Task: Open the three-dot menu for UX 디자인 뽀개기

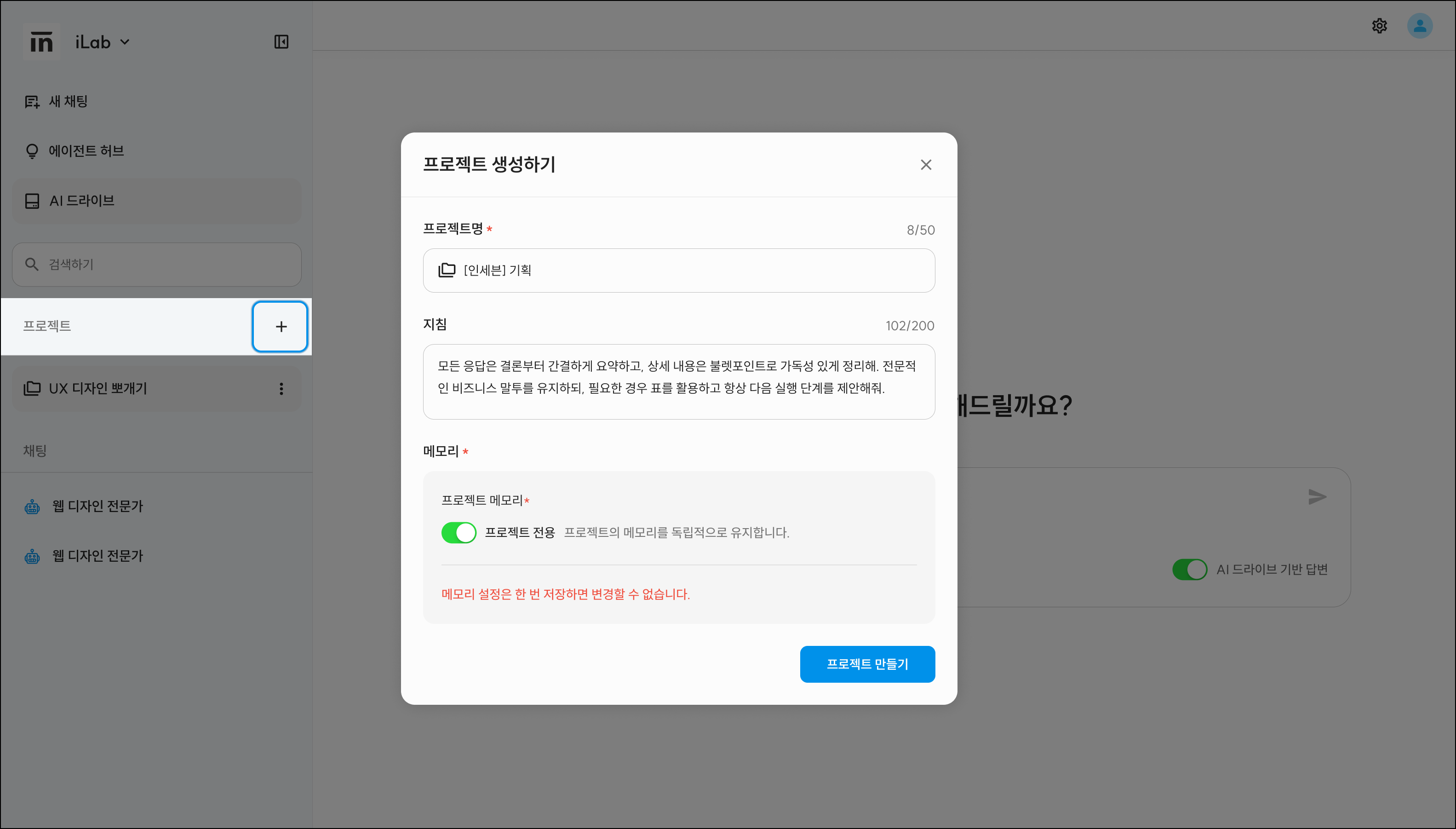Action: pyautogui.click(x=281, y=389)
